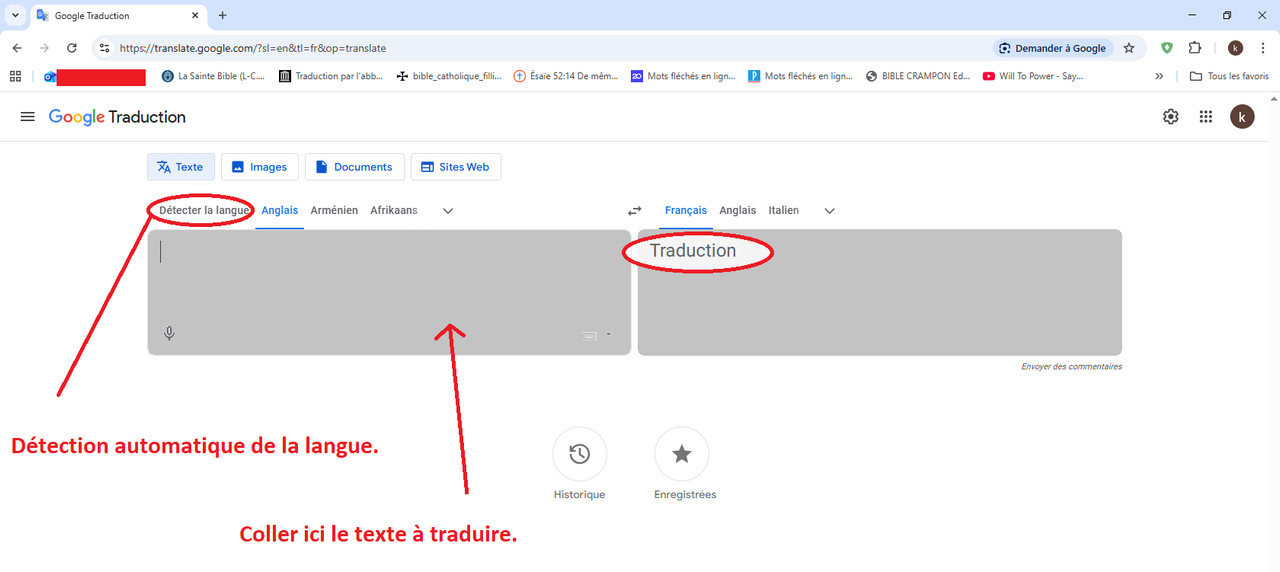Open Will To Power YouTube bookmark
1280x572 pixels.
pyautogui.click(x=1034, y=76)
